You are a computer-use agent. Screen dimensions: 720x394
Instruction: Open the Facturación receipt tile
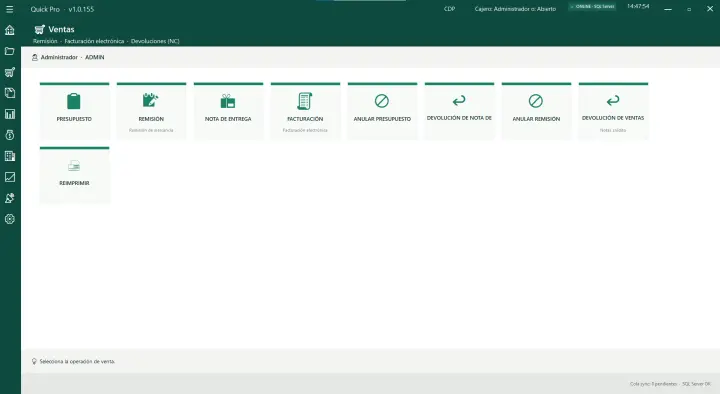coord(305,111)
